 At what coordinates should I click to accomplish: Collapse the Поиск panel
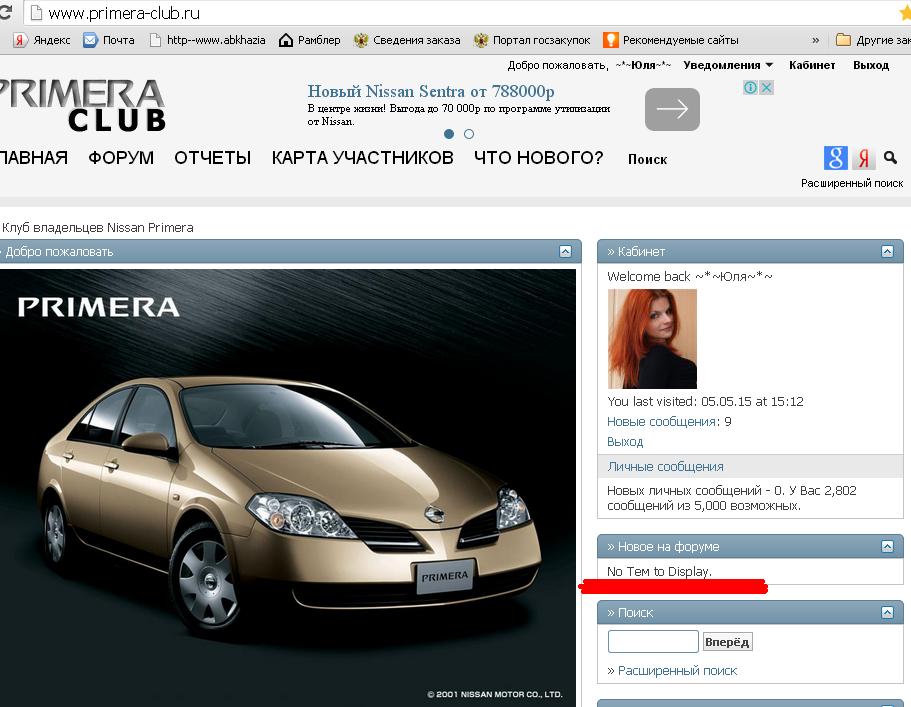click(887, 612)
